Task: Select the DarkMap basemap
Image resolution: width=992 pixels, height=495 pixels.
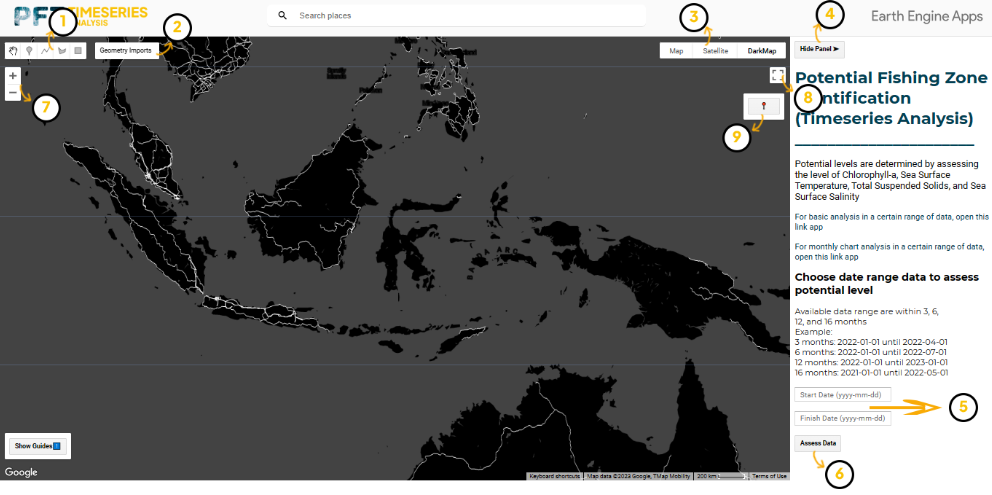Action: pos(762,51)
